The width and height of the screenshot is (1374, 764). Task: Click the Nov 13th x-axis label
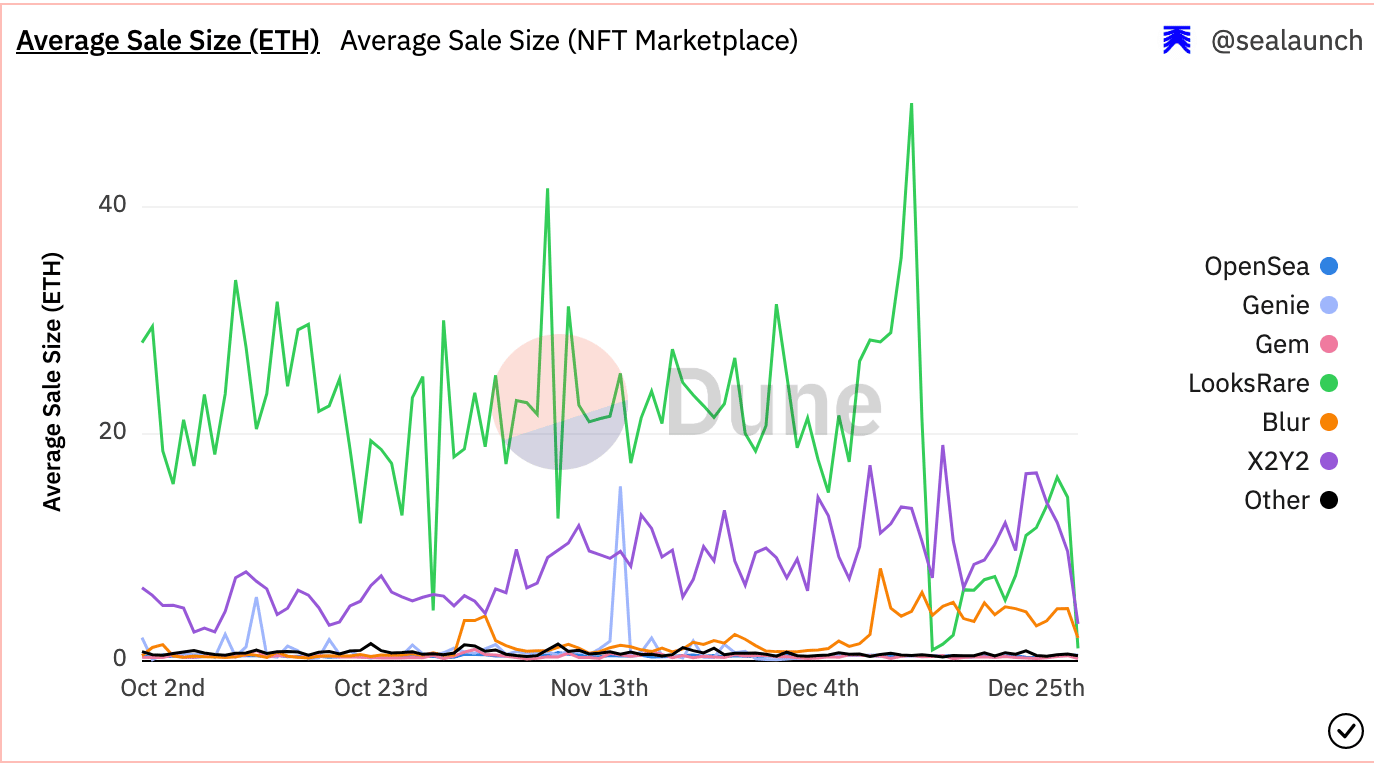[599, 688]
